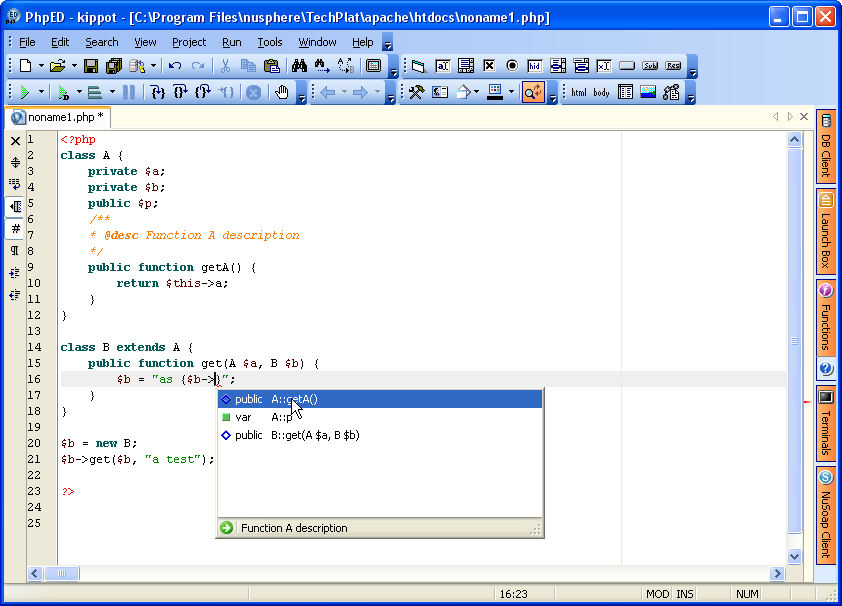Insert a text input field element
The height and width of the screenshot is (606, 842).
point(442,66)
